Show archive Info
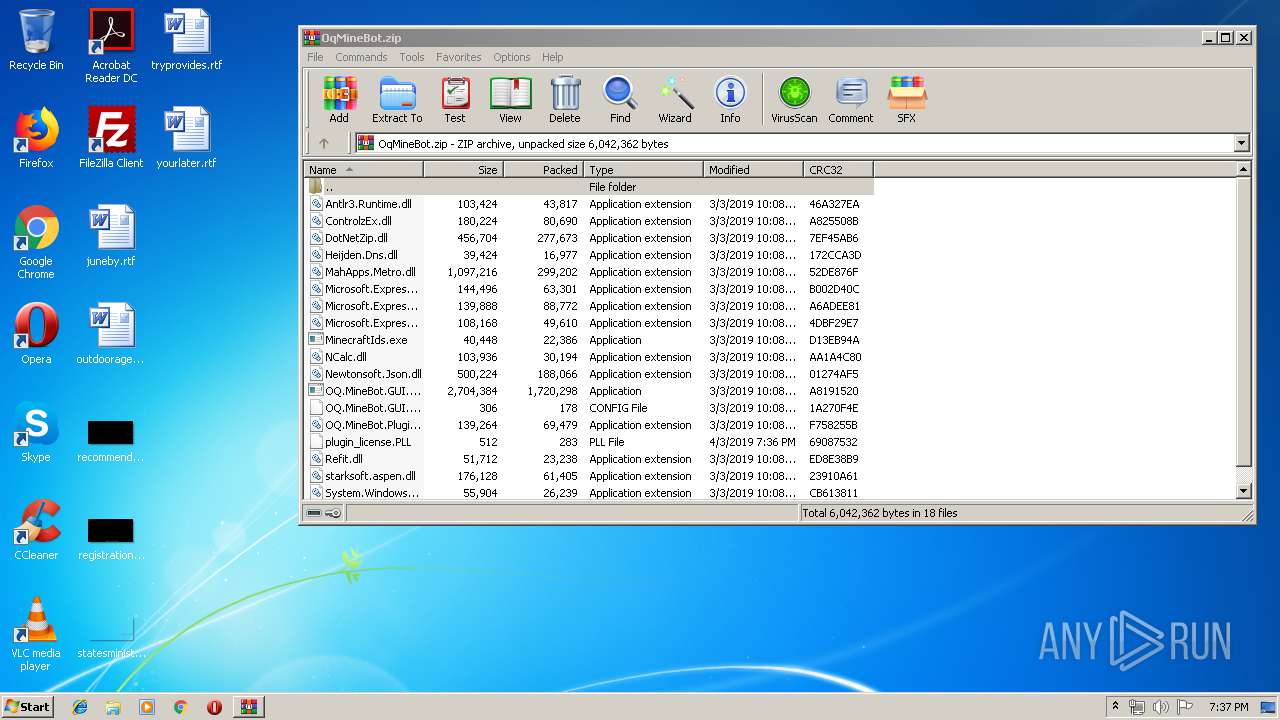 pos(730,100)
